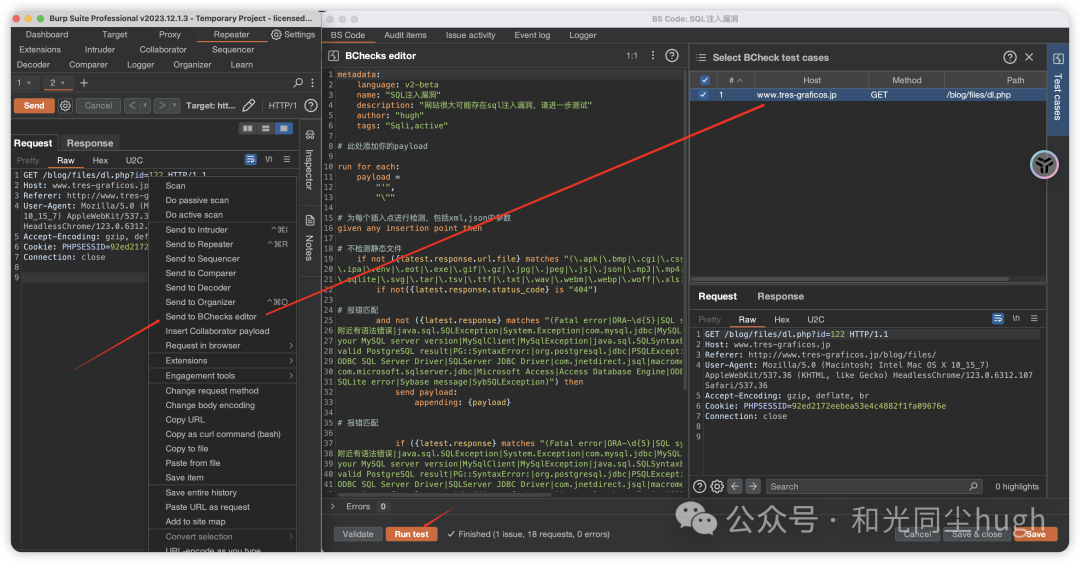Image resolution: width=1080 pixels, height=563 pixels.
Task: Open the Notes side panel
Action: pyautogui.click(x=309, y=238)
